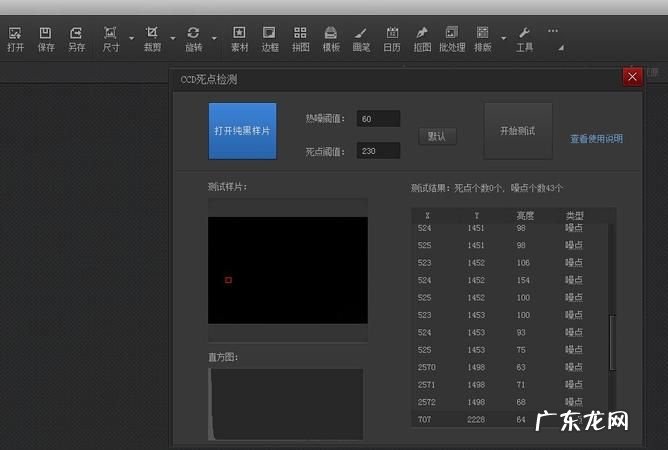Open the 边框 (Border) tool
The height and width of the screenshot is (450, 668).
[x=270, y=38]
